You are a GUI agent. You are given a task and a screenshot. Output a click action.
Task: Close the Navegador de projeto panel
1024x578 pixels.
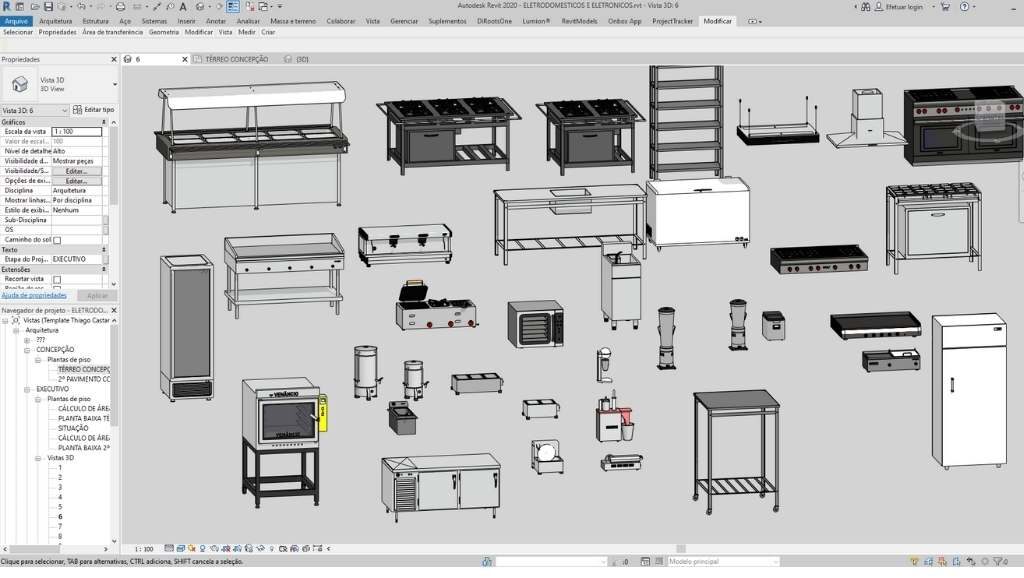[112, 311]
